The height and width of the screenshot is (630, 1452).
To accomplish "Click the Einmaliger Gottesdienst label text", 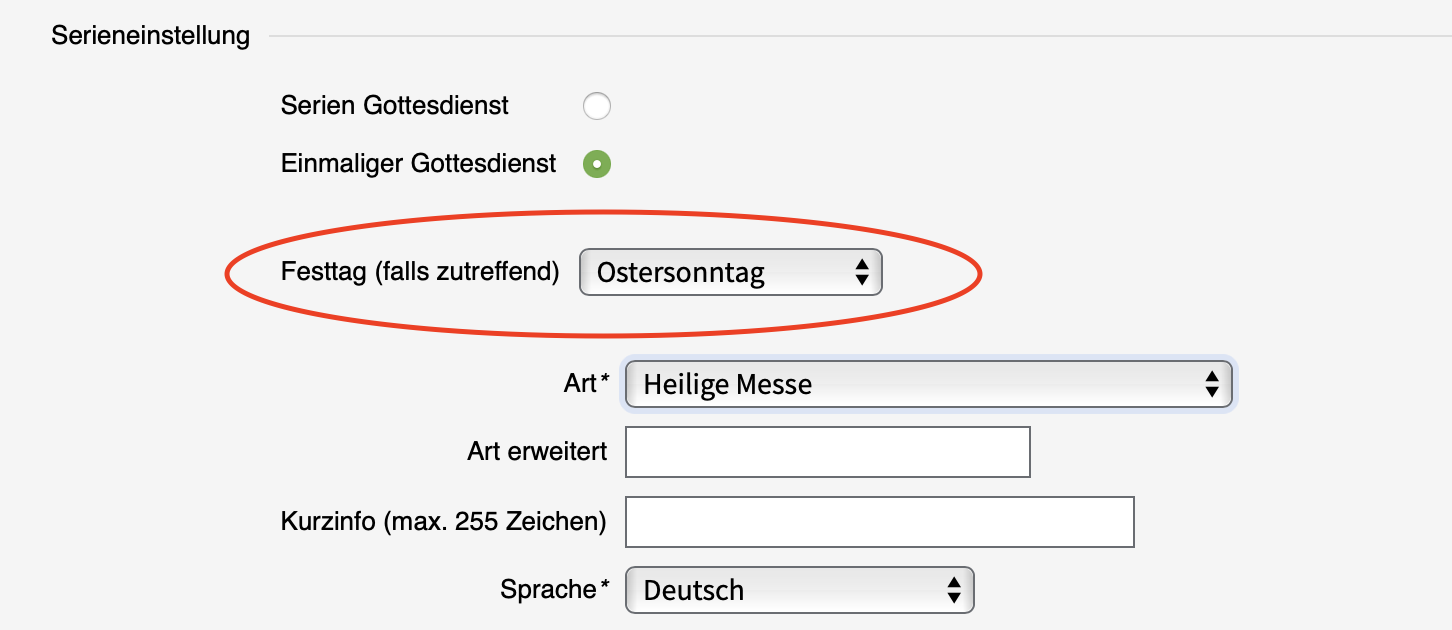I will pyautogui.click(x=418, y=164).
